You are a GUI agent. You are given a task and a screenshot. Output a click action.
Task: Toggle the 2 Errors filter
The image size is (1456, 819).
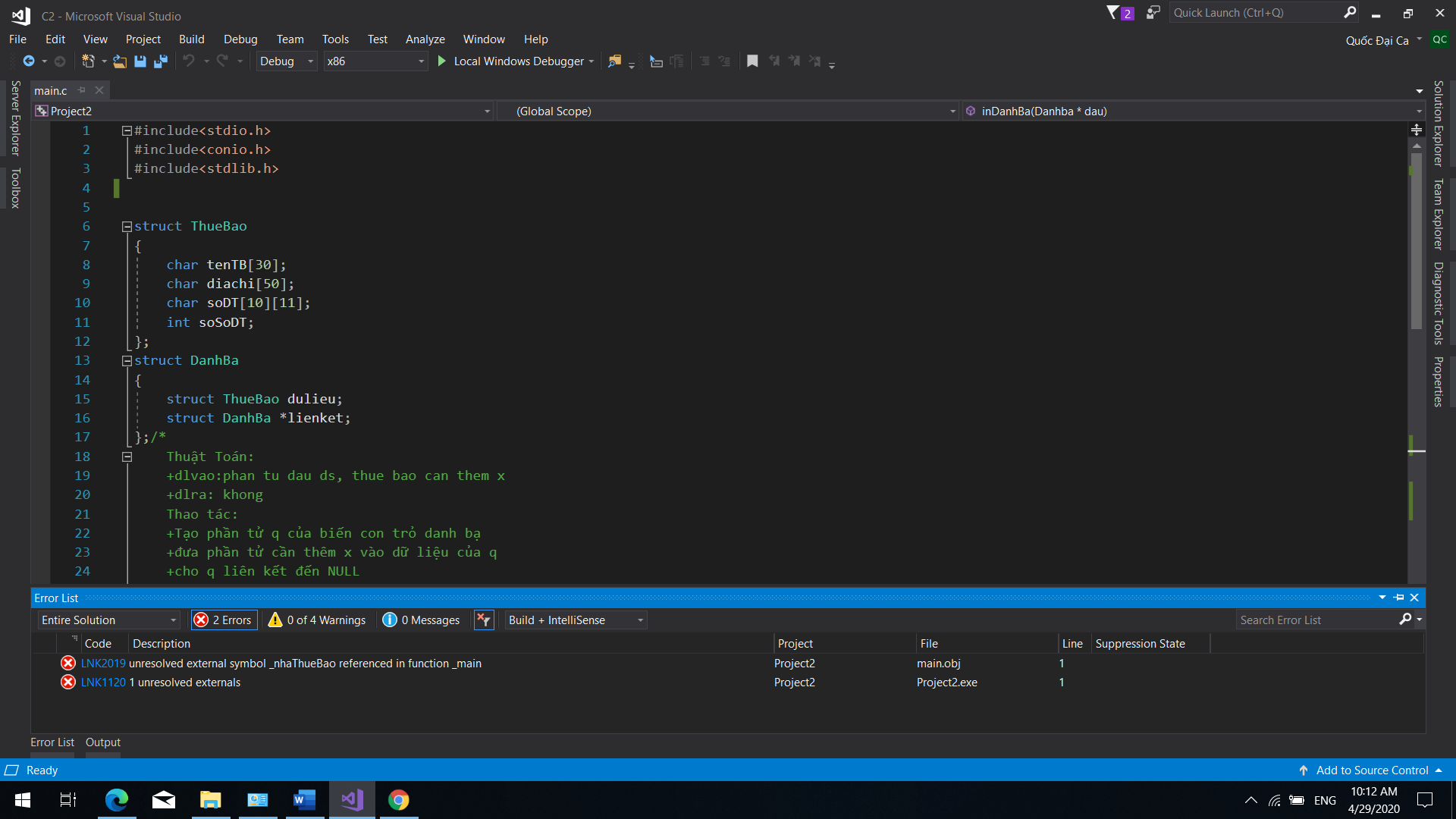pos(224,620)
